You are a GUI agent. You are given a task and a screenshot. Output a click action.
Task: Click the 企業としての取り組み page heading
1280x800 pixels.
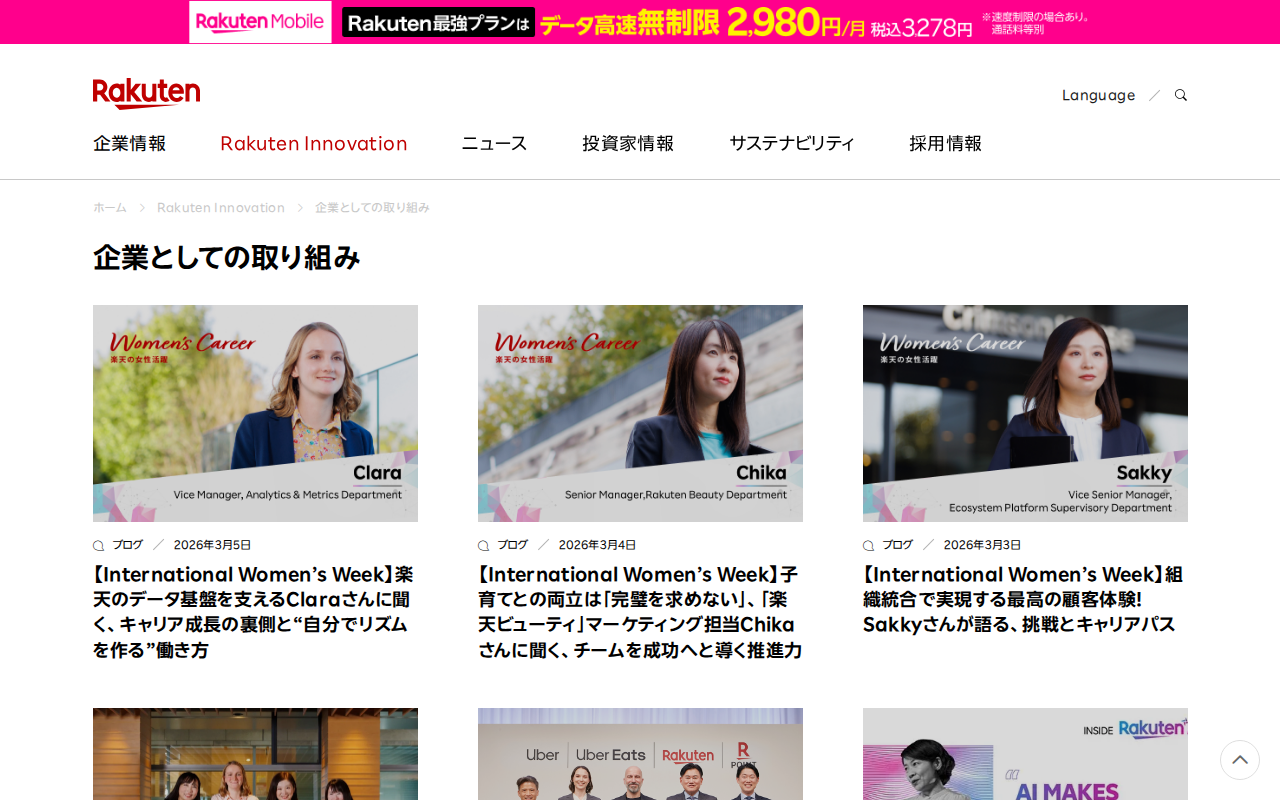click(x=226, y=257)
